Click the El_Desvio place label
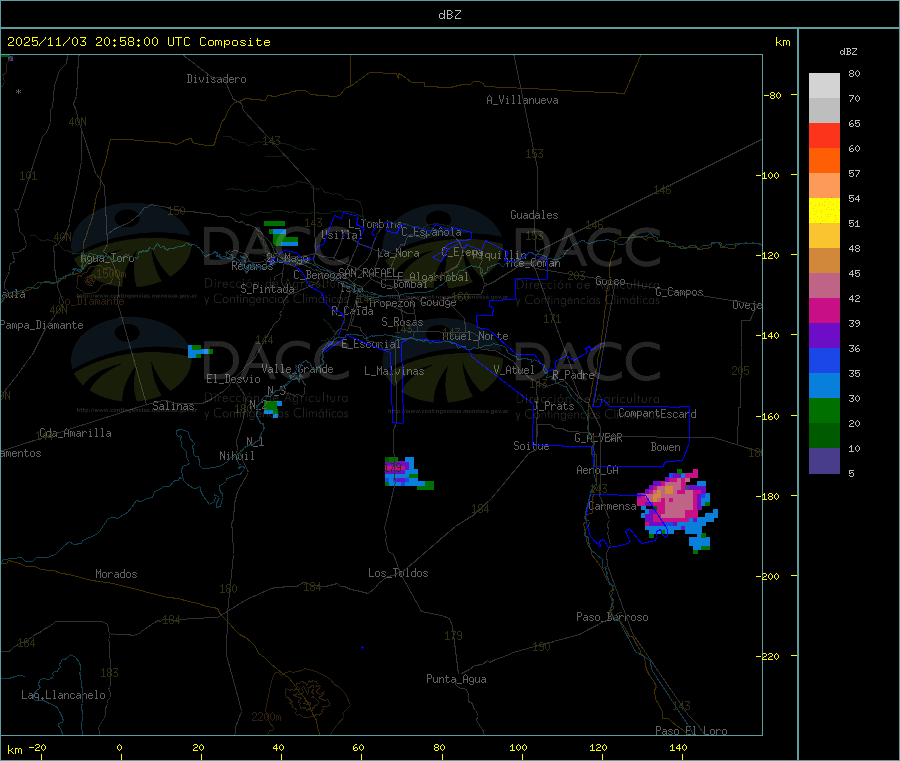The width and height of the screenshot is (900, 761). coord(233,379)
